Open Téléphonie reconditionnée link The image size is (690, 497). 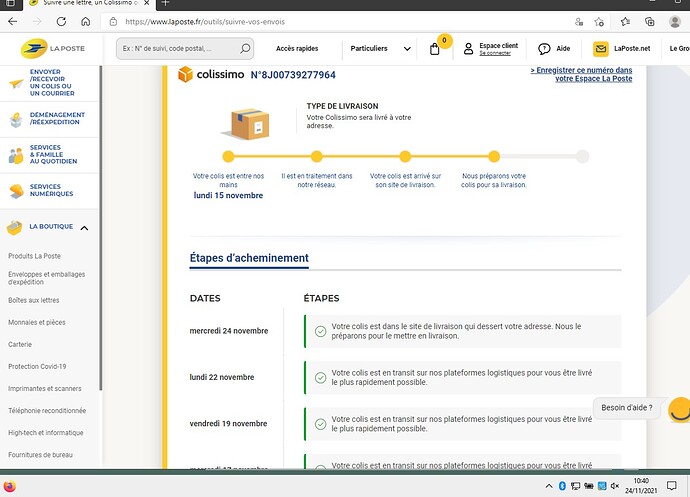point(47,410)
